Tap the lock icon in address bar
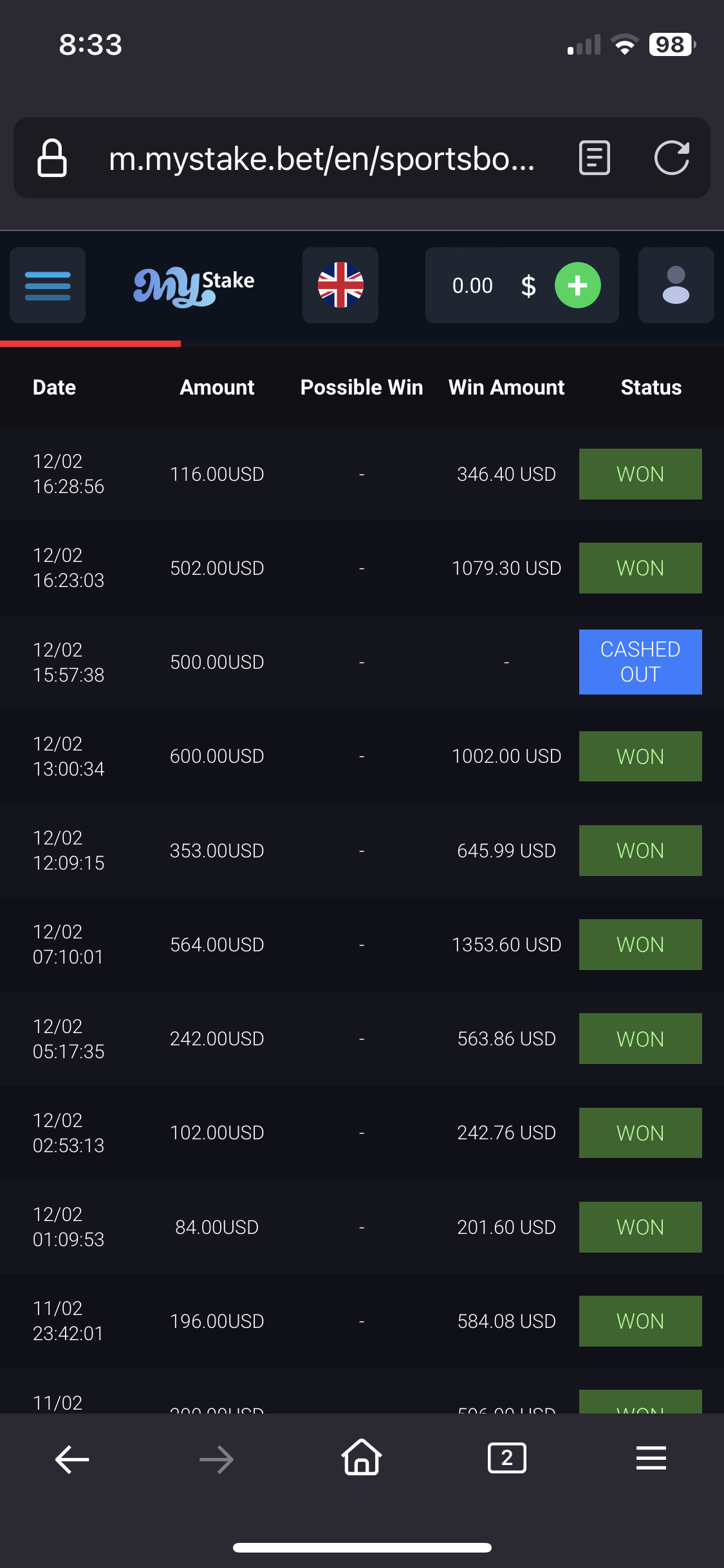 pyautogui.click(x=52, y=158)
